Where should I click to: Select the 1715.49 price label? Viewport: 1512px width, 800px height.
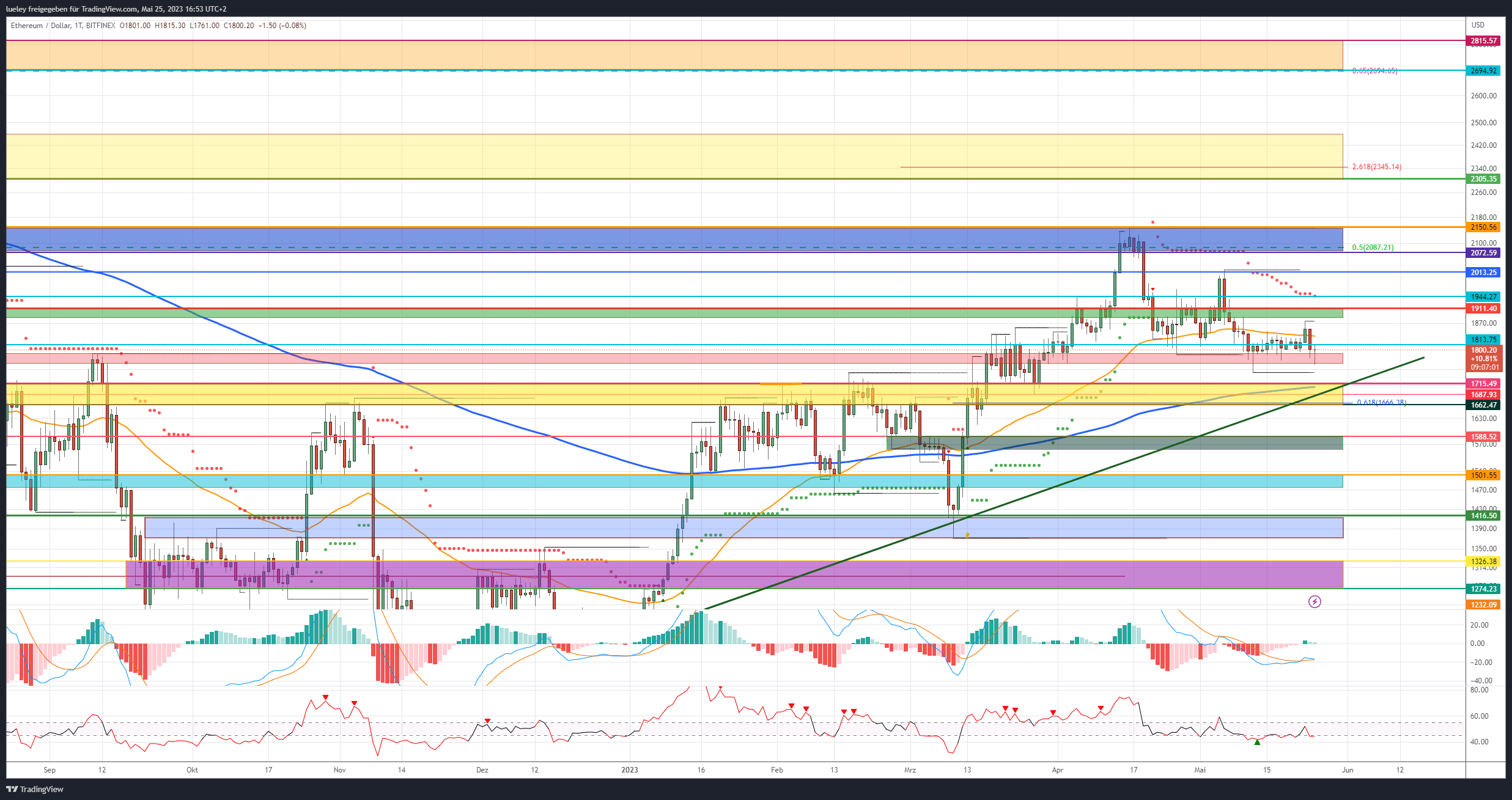1483,384
